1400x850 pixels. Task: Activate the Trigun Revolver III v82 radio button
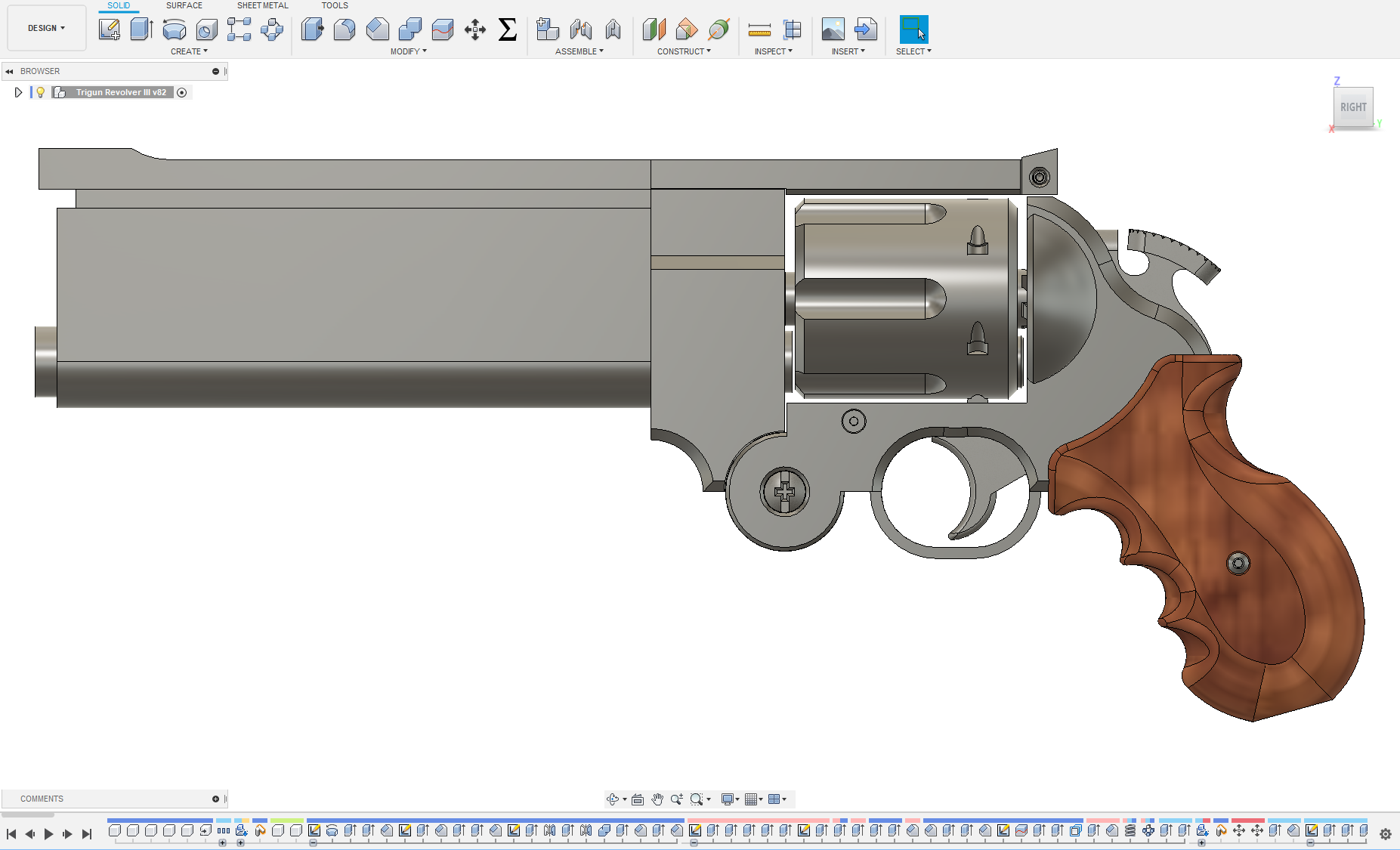(182, 92)
